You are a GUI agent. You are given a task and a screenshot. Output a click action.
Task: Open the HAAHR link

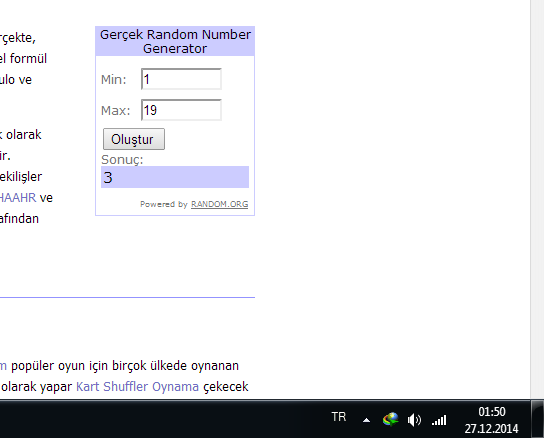point(18,198)
